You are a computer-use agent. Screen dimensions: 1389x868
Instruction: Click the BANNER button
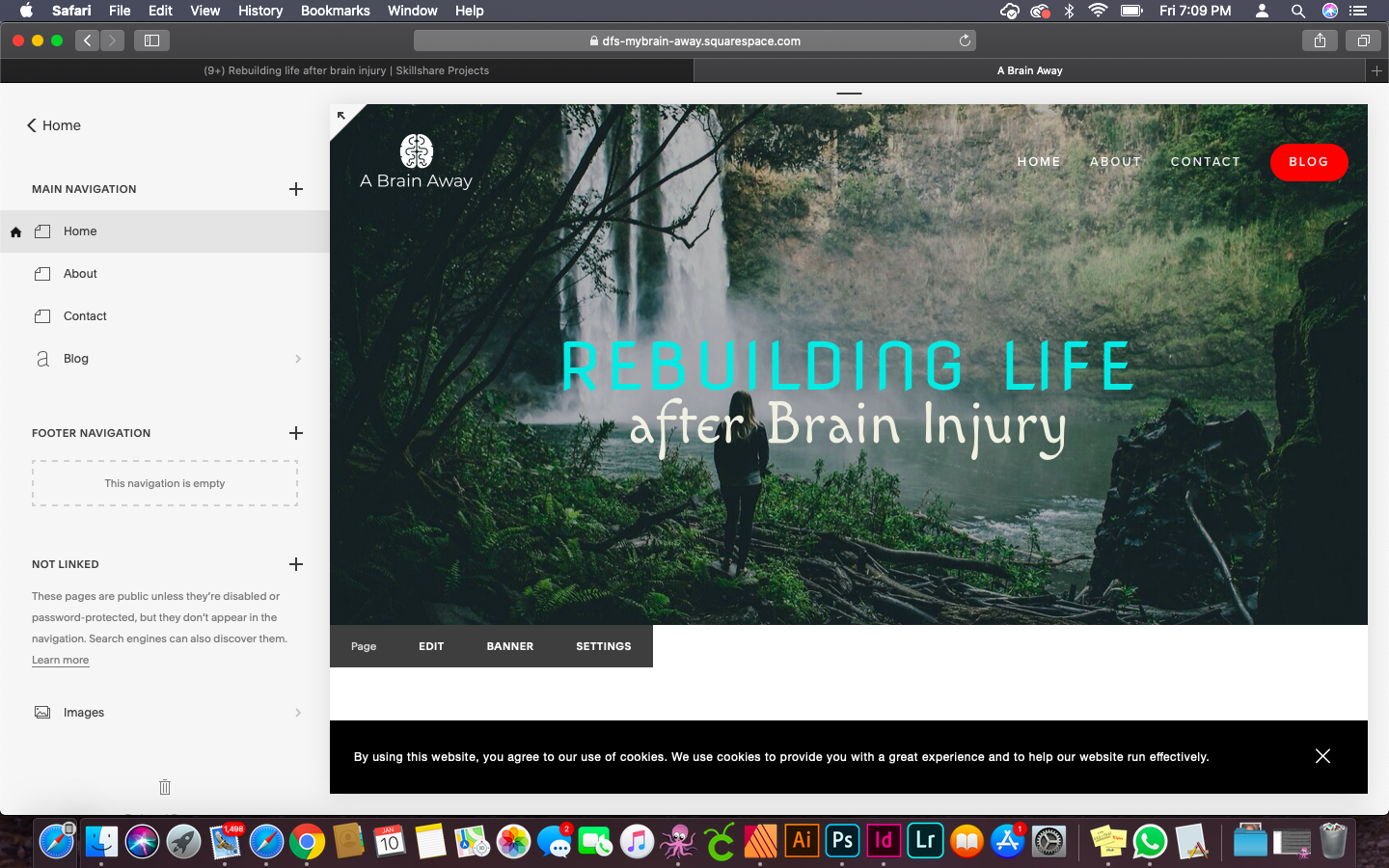[510, 646]
